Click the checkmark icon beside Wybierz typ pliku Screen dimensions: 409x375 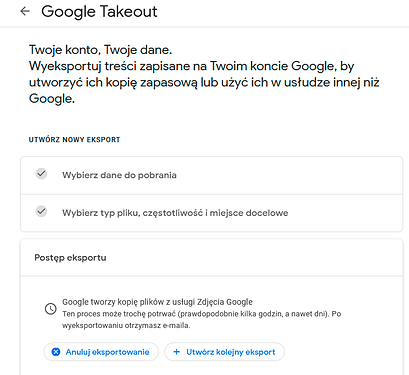click(x=41, y=211)
